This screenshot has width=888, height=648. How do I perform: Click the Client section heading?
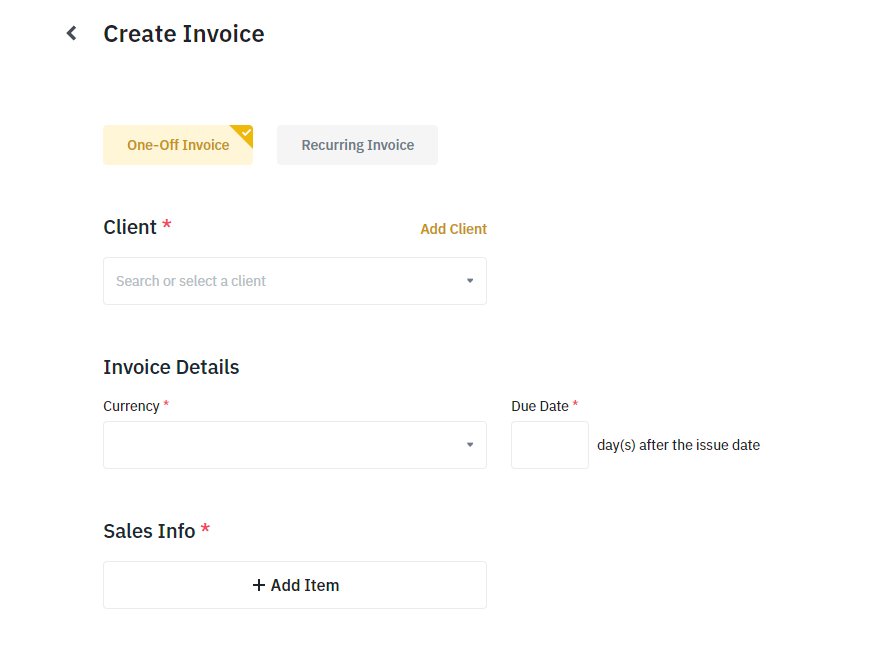click(x=130, y=227)
